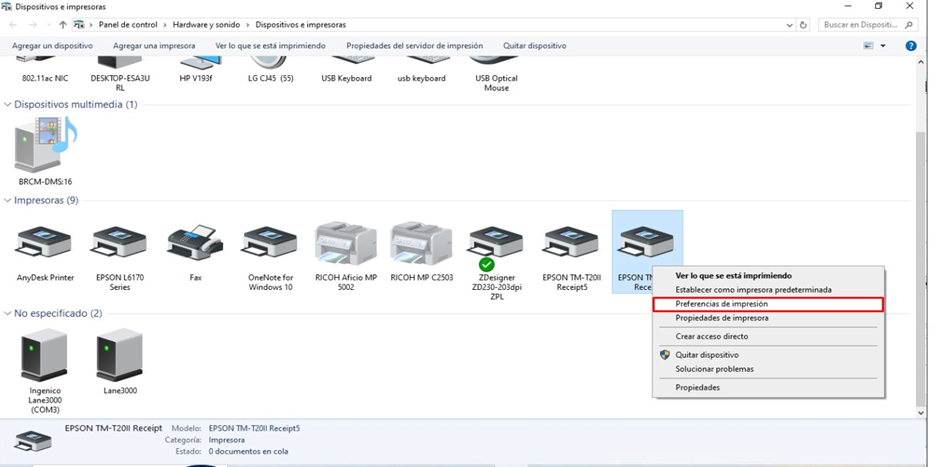Image resolution: width=936 pixels, height=467 pixels.
Task: Select the ZDesigner ZD230-203dpi ZPL printer
Action: [496, 243]
